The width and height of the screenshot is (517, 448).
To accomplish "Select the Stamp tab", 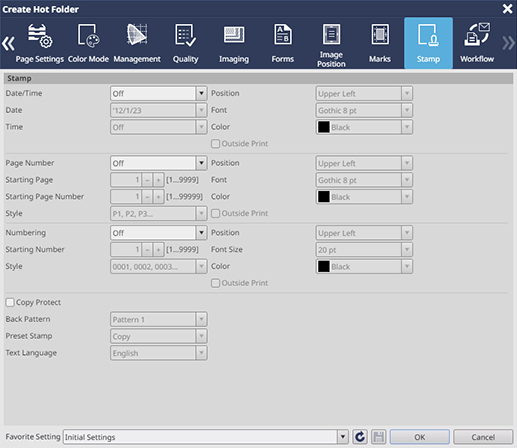I will 428,43.
